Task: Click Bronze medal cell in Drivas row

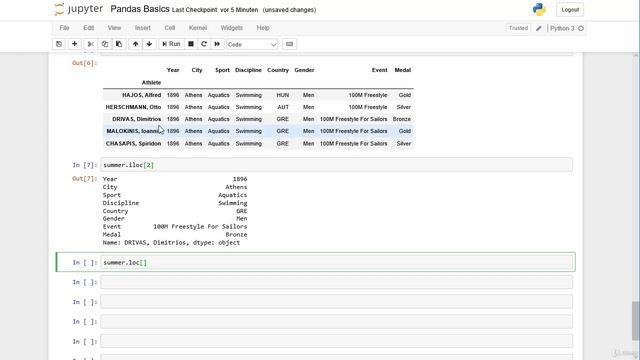Action: coord(402,119)
